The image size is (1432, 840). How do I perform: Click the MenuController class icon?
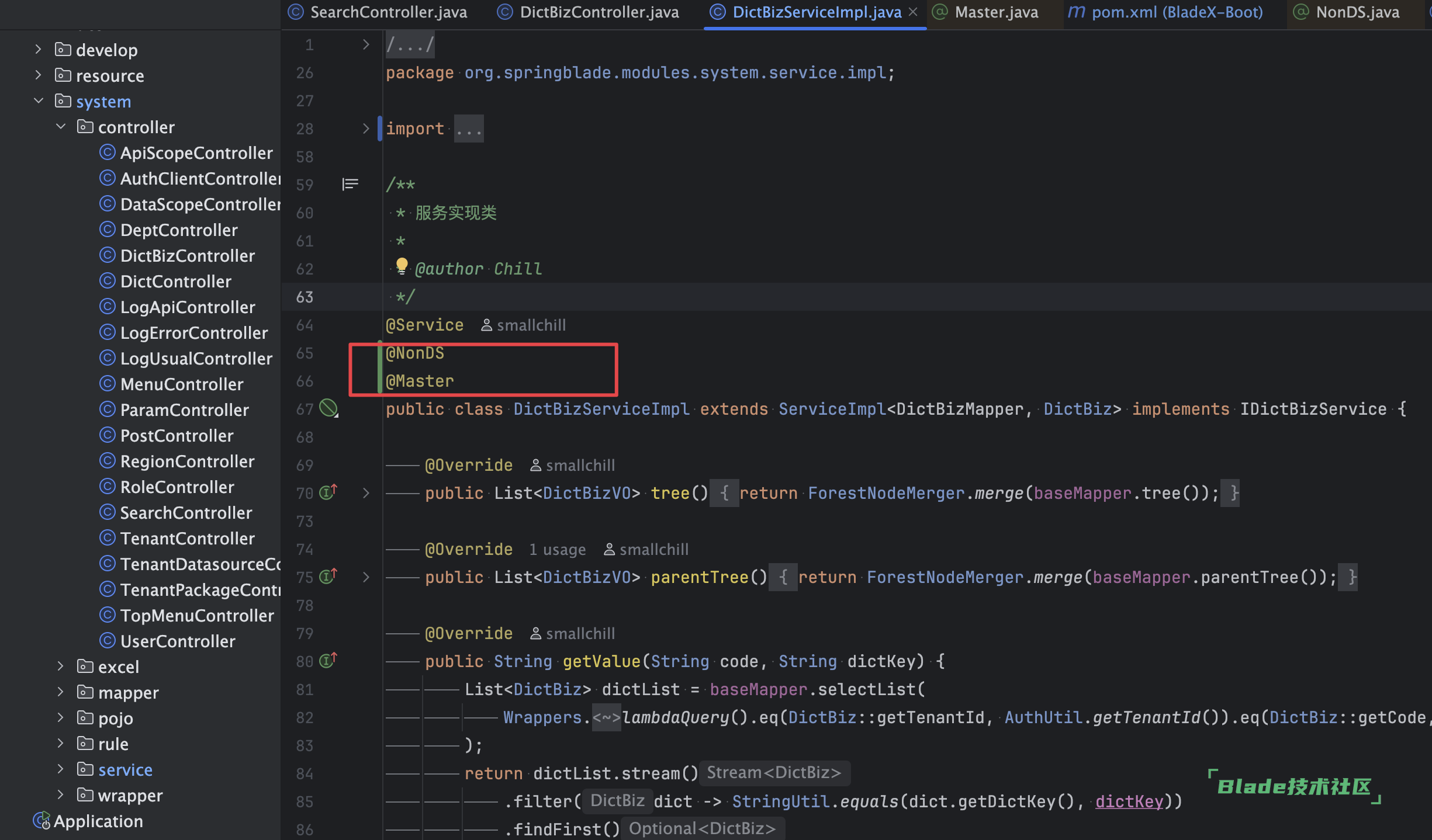pos(107,384)
